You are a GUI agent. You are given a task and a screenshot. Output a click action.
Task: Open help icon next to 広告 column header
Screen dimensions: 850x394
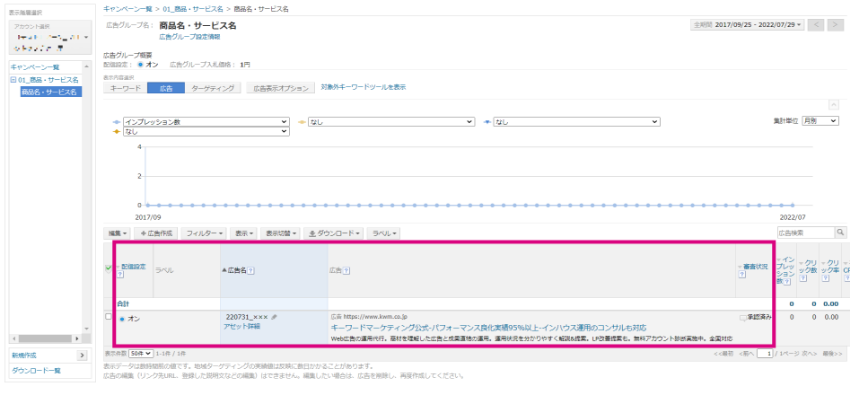(x=346, y=270)
